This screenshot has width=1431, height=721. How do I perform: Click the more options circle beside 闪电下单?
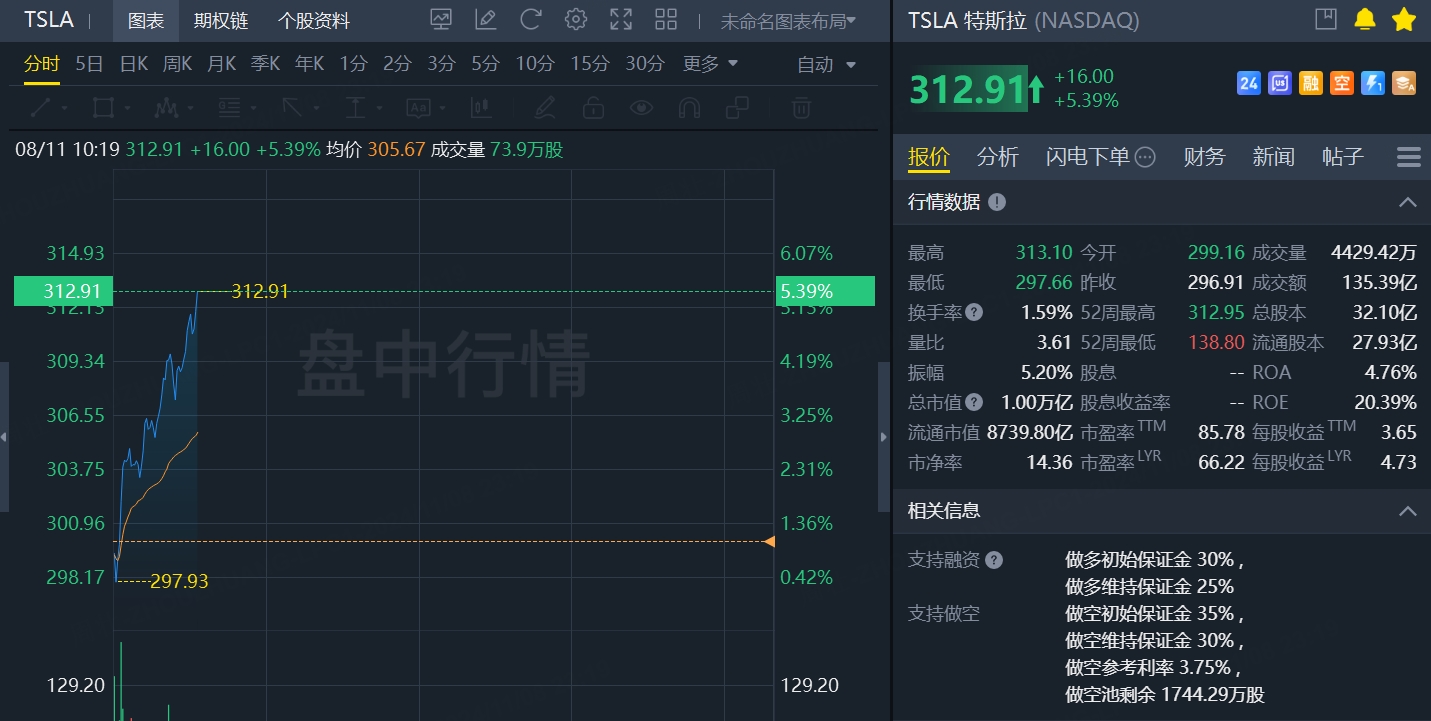coord(1145,157)
